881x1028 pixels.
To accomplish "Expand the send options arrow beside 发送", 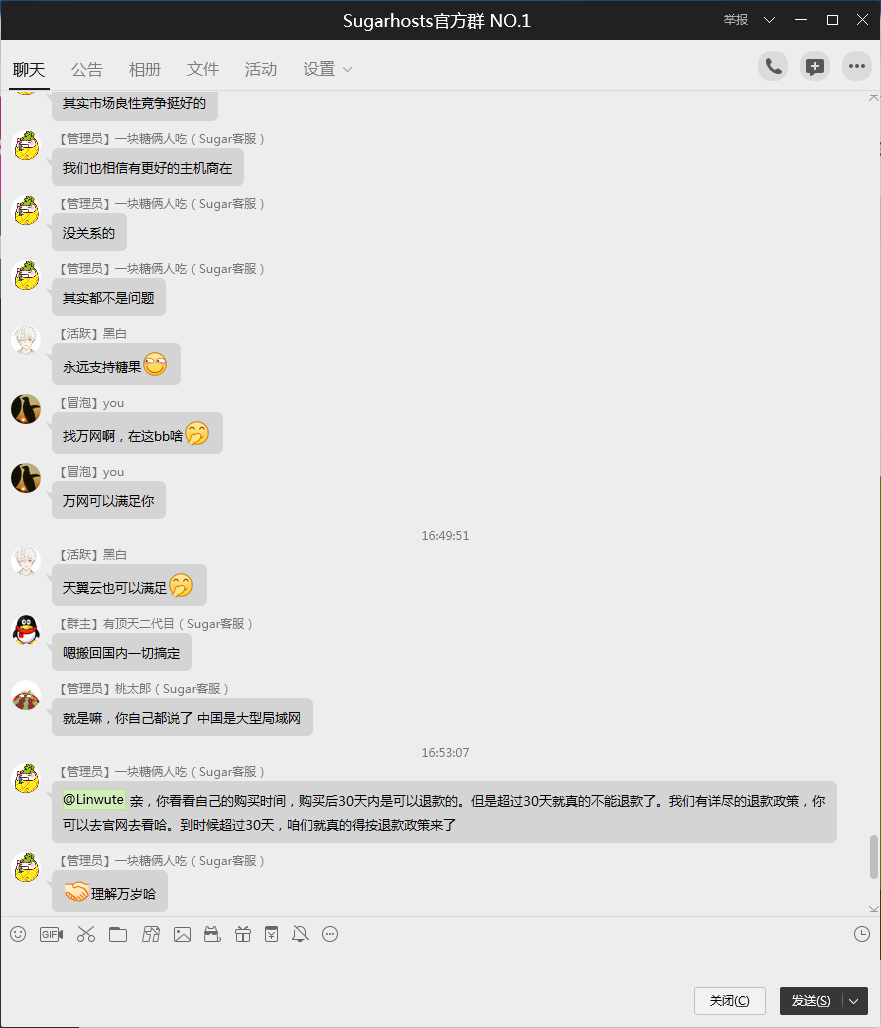I will [853, 1001].
